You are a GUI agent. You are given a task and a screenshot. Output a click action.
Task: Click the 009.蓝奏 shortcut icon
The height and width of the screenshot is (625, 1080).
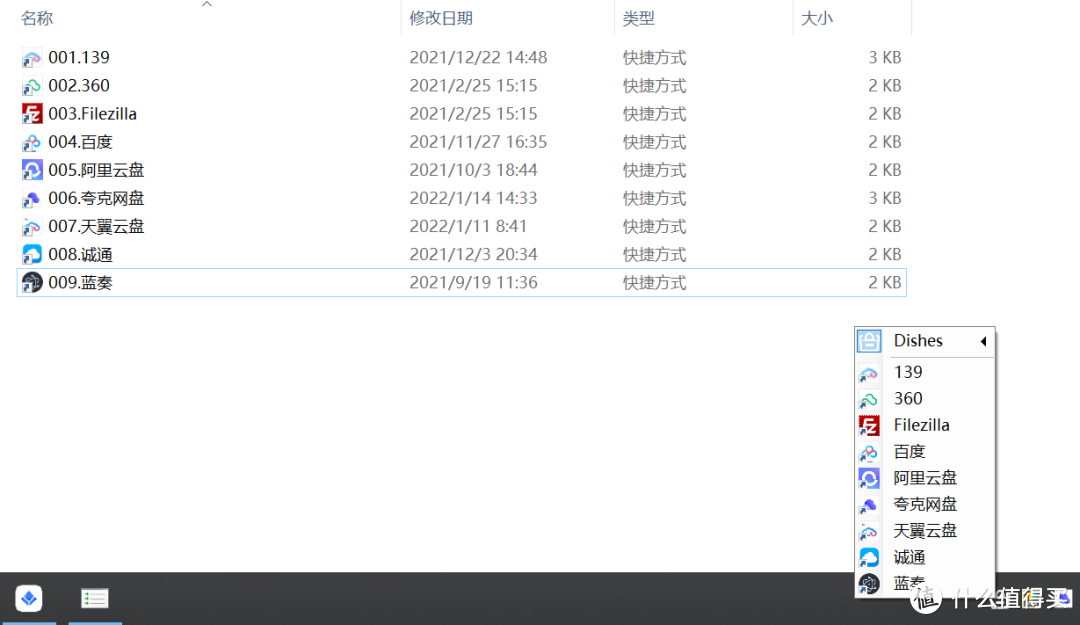tap(32, 283)
